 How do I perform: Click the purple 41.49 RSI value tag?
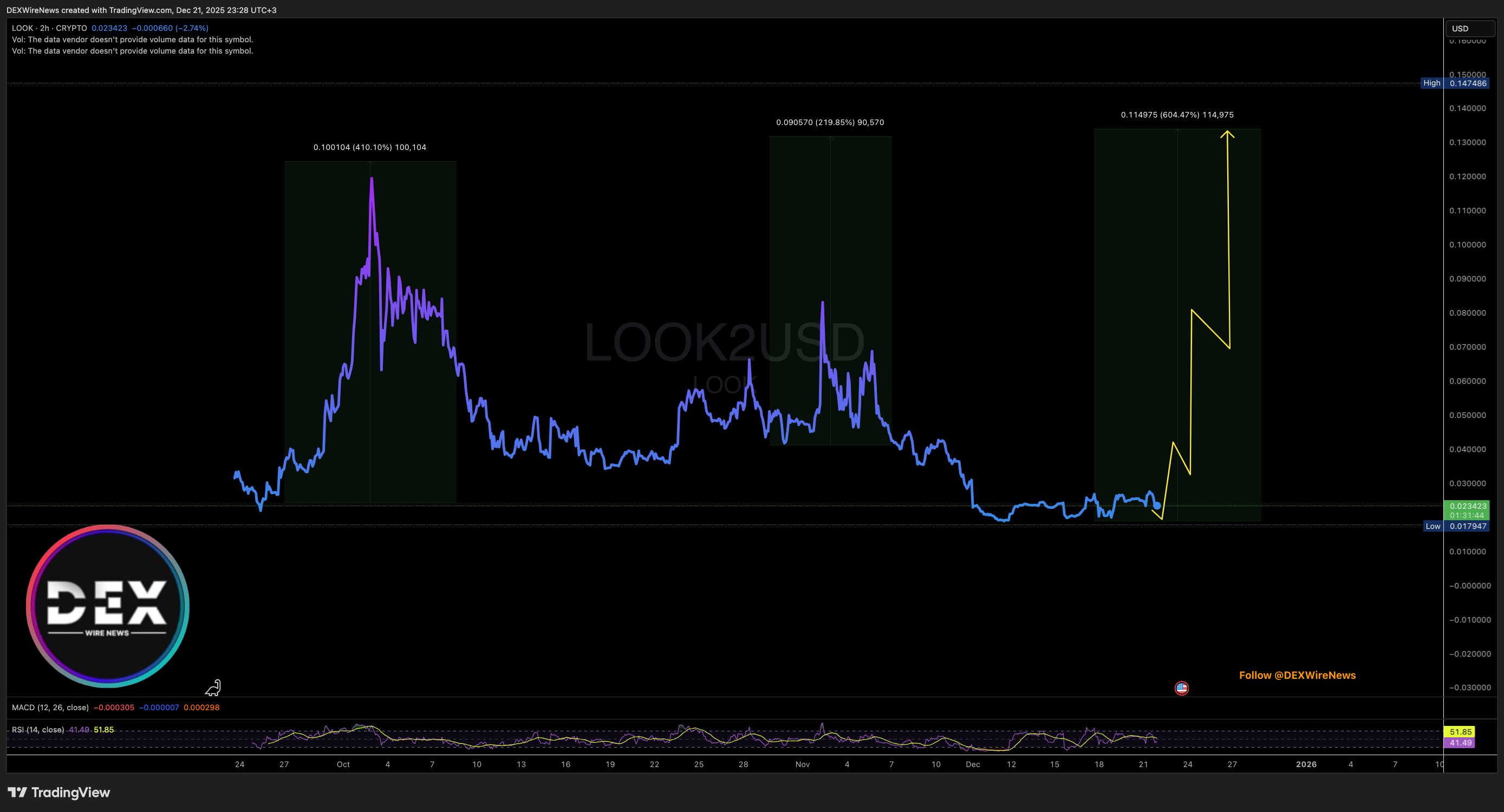click(1459, 743)
